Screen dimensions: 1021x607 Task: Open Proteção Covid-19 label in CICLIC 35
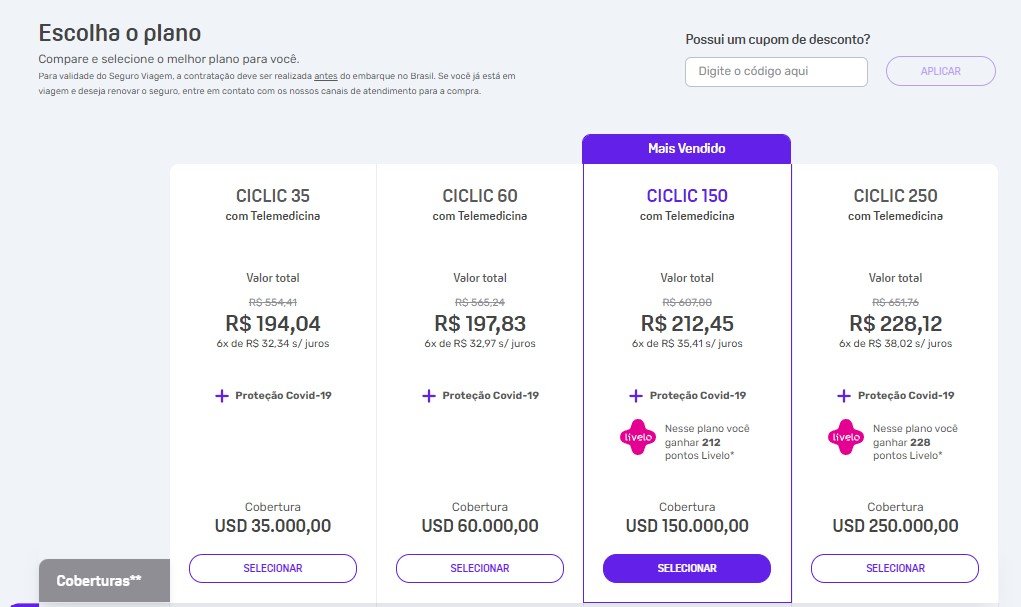tap(283, 395)
